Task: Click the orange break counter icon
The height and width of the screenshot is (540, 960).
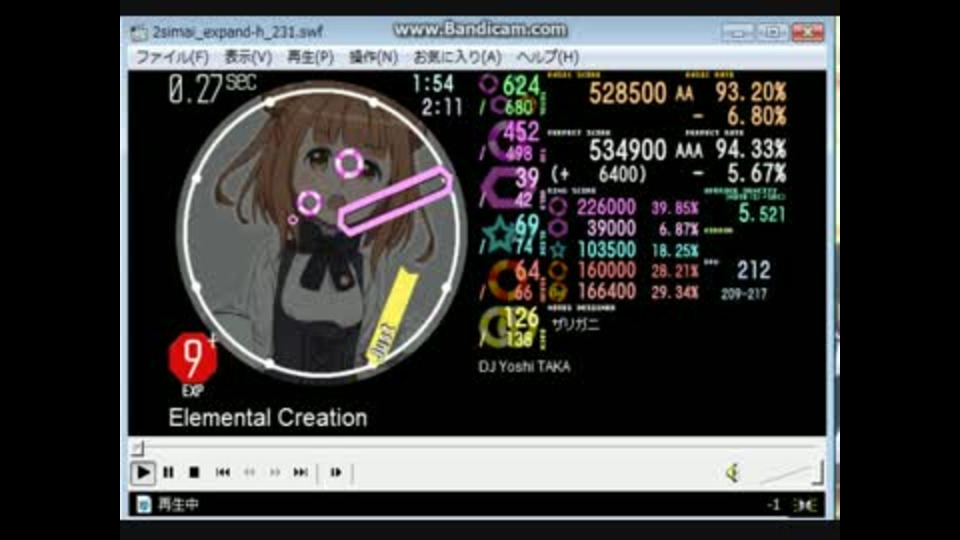Action: click(504, 280)
